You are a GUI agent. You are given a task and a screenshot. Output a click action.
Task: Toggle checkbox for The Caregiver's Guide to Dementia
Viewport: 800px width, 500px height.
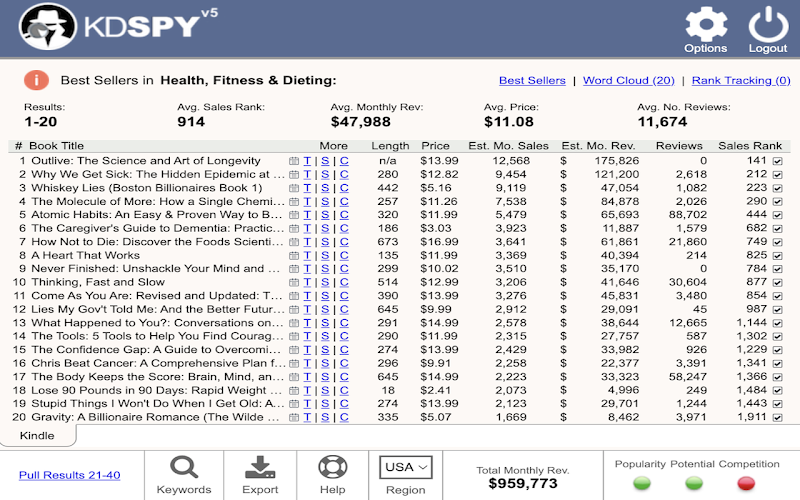click(x=778, y=229)
